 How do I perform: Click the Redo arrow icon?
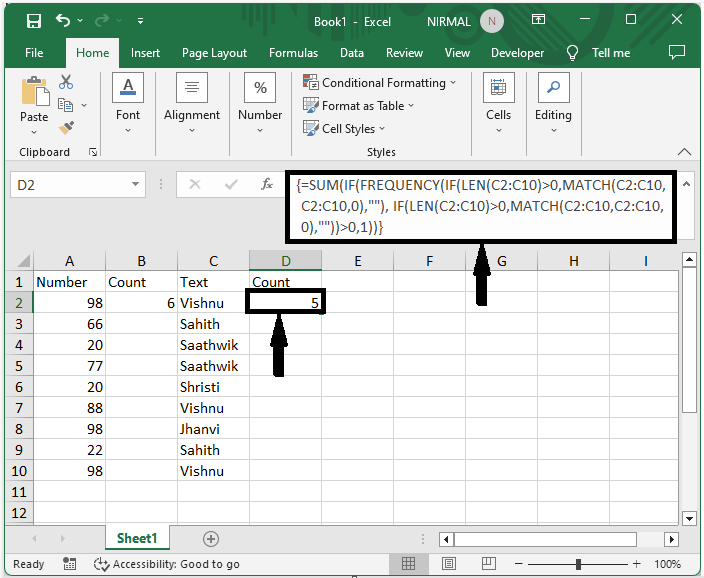tap(102, 20)
